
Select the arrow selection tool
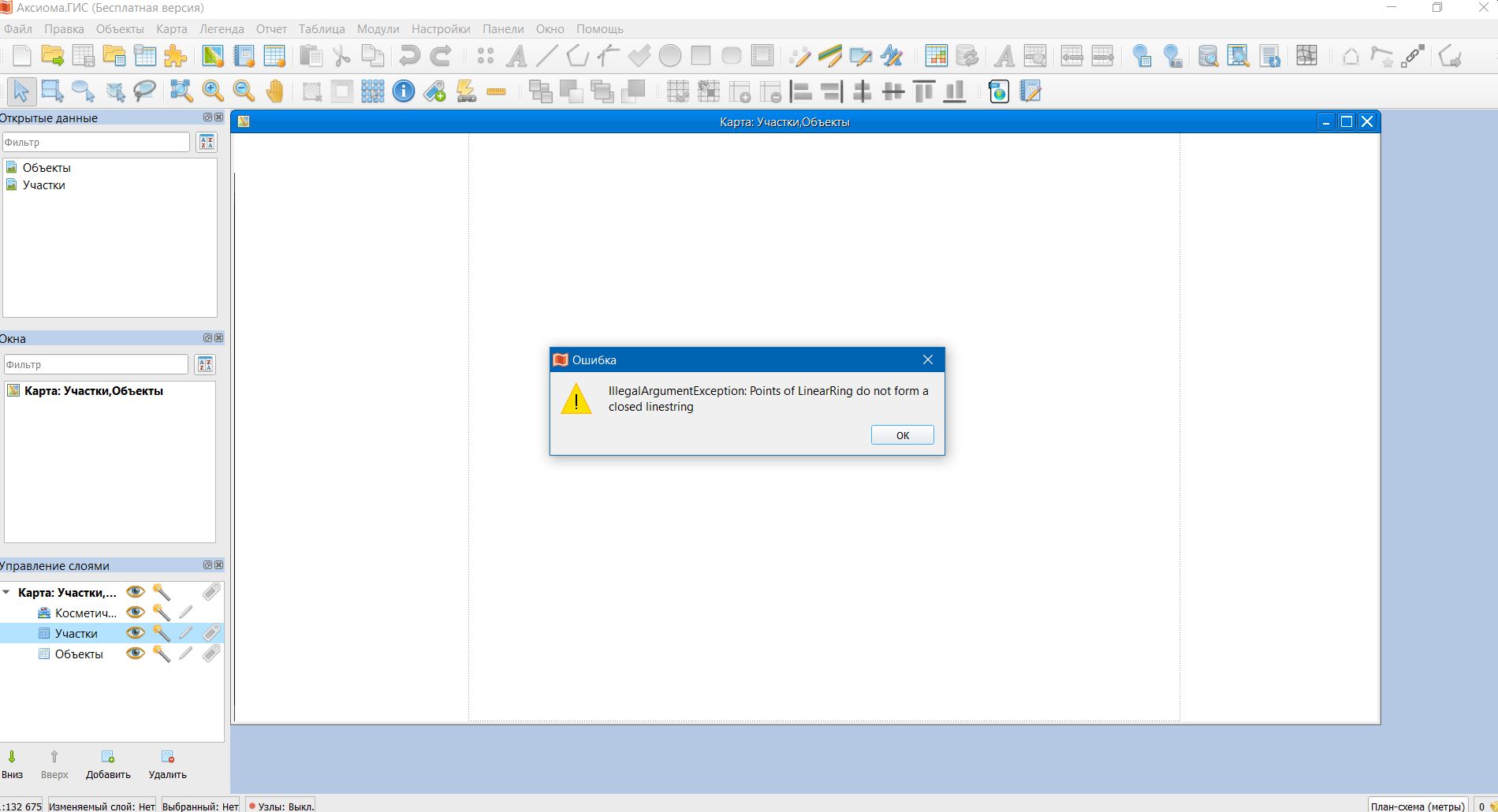(21, 91)
